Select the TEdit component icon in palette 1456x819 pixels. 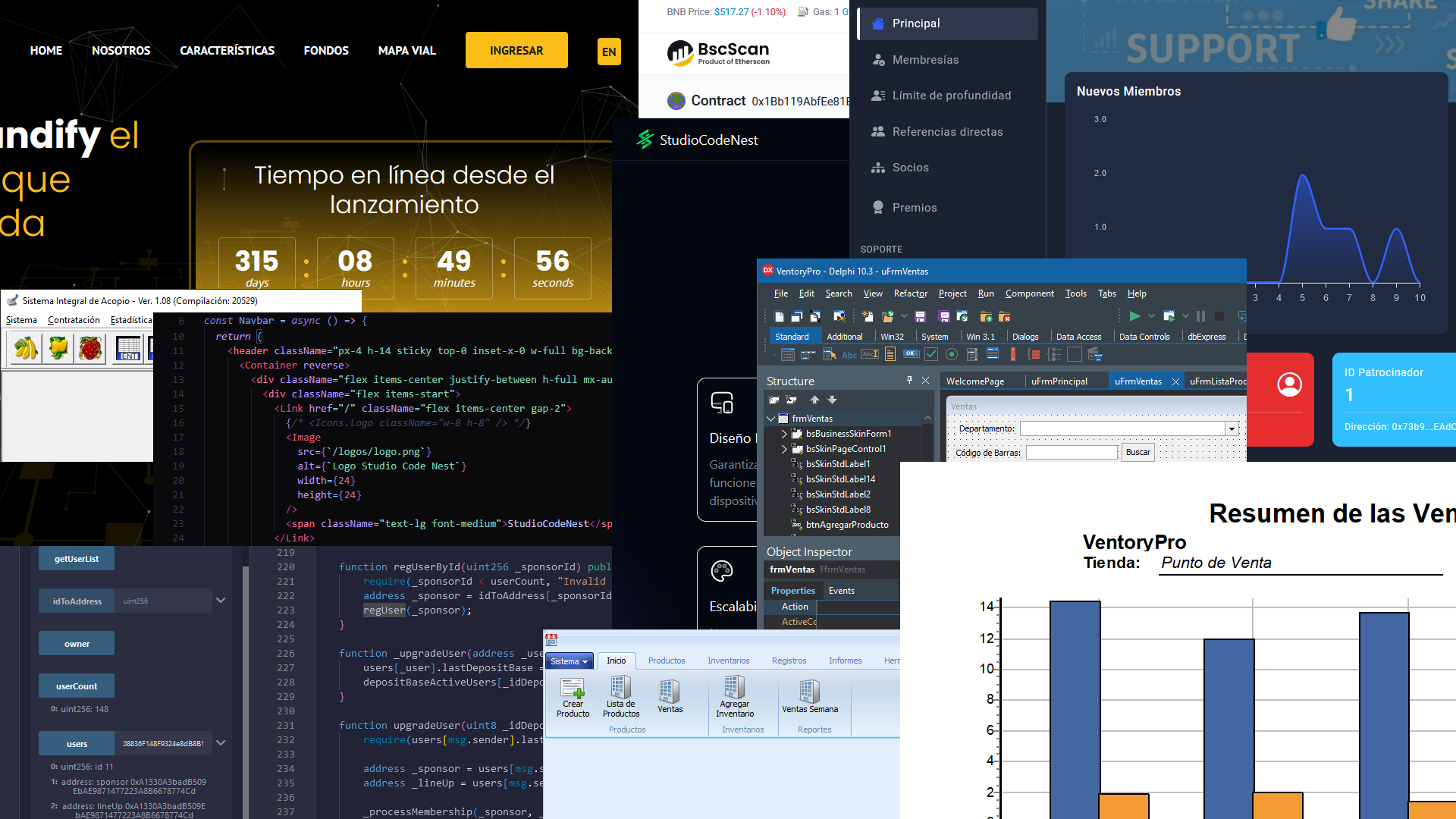pos(870,354)
